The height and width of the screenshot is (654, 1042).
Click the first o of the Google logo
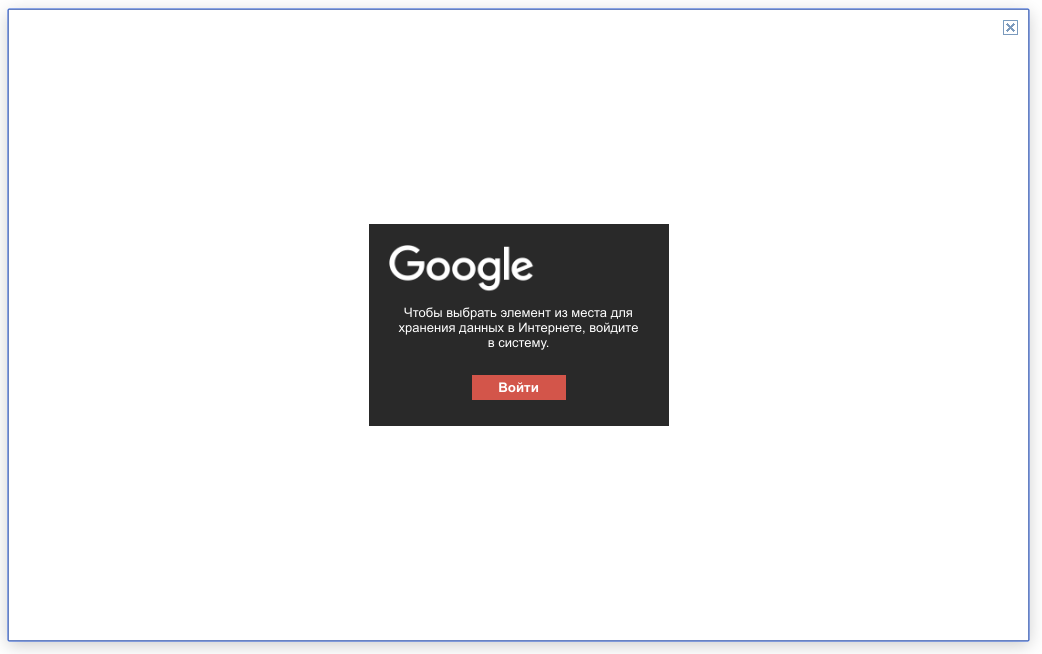438,269
